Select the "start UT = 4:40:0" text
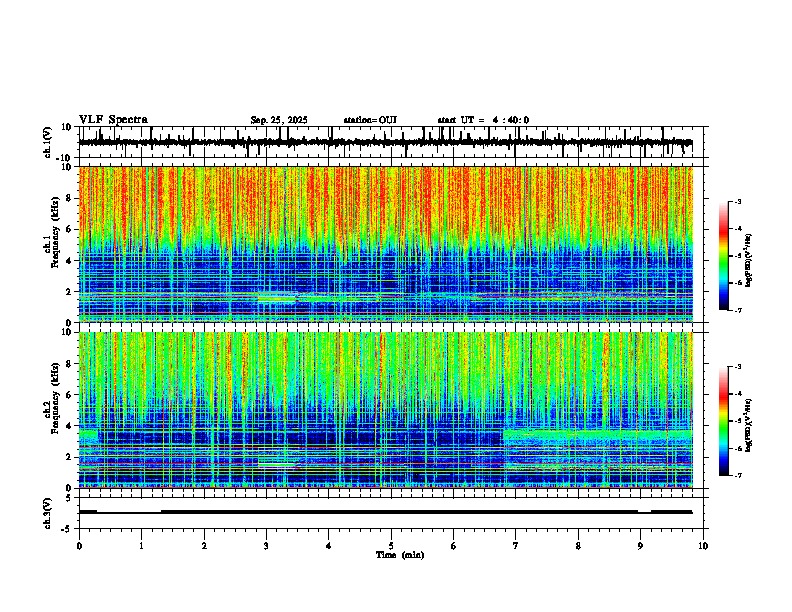Viewport: 792px width, 612px height. (483, 120)
